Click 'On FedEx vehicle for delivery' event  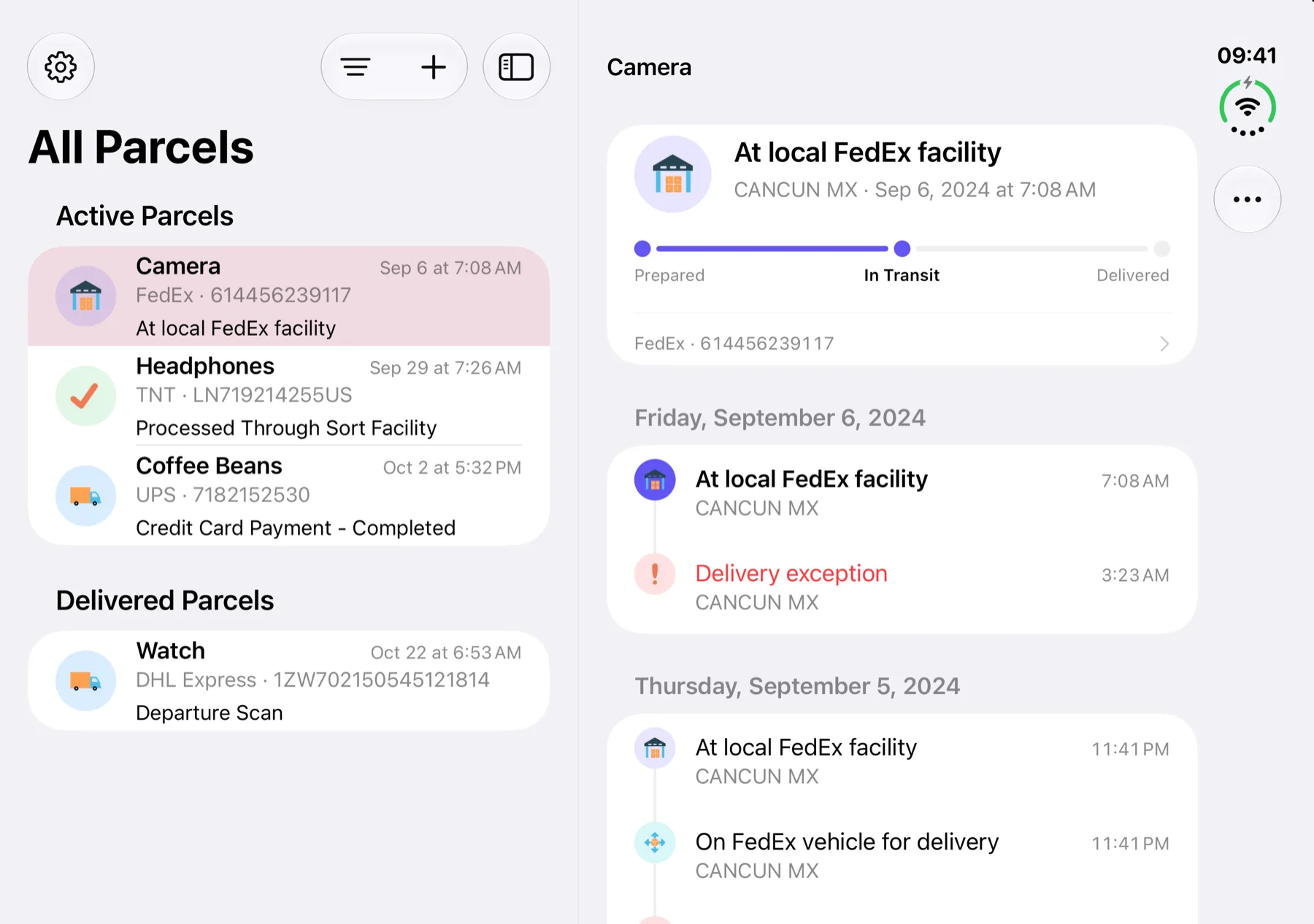tap(847, 842)
